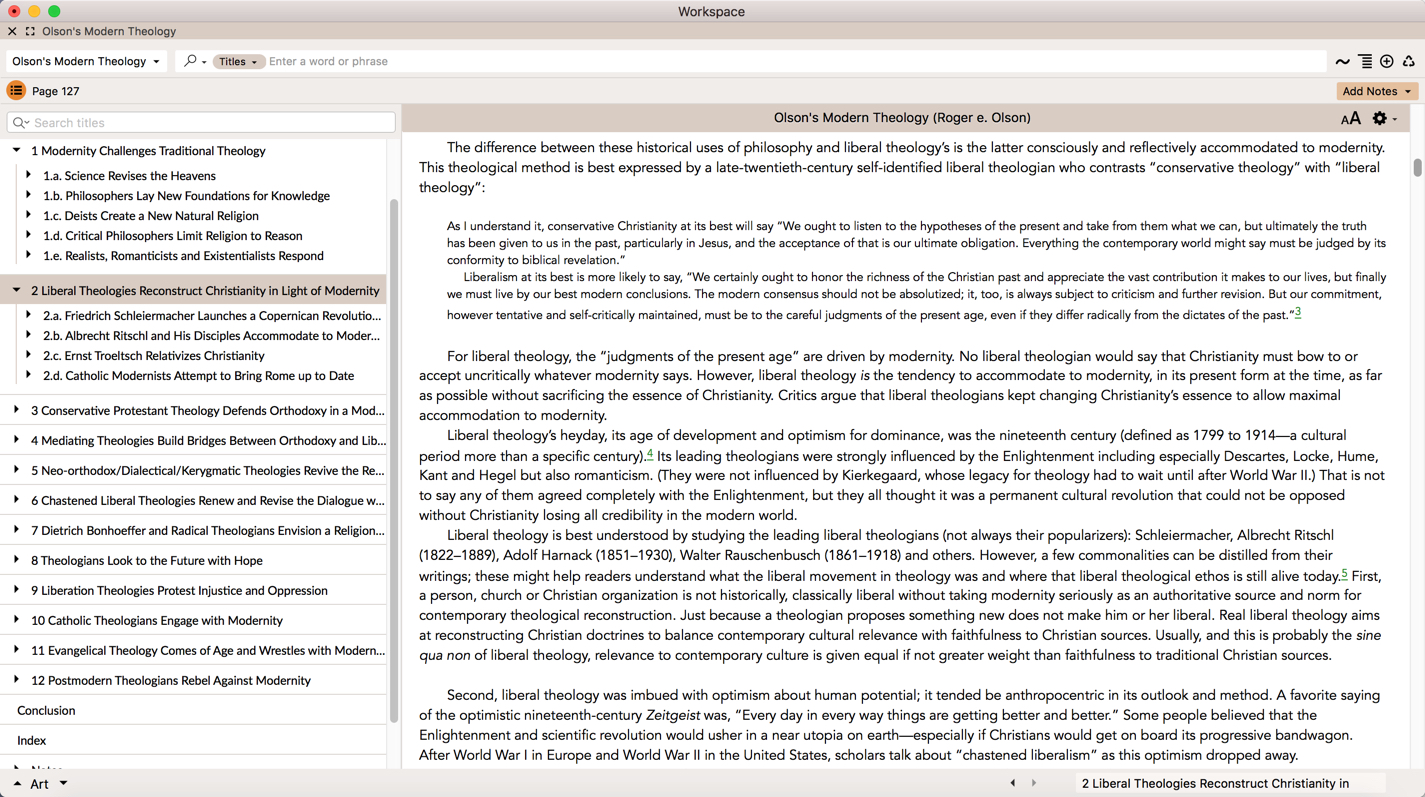Expand 2.c. Ernst Troeltsch Relativizes Christianity

(28, 355)
